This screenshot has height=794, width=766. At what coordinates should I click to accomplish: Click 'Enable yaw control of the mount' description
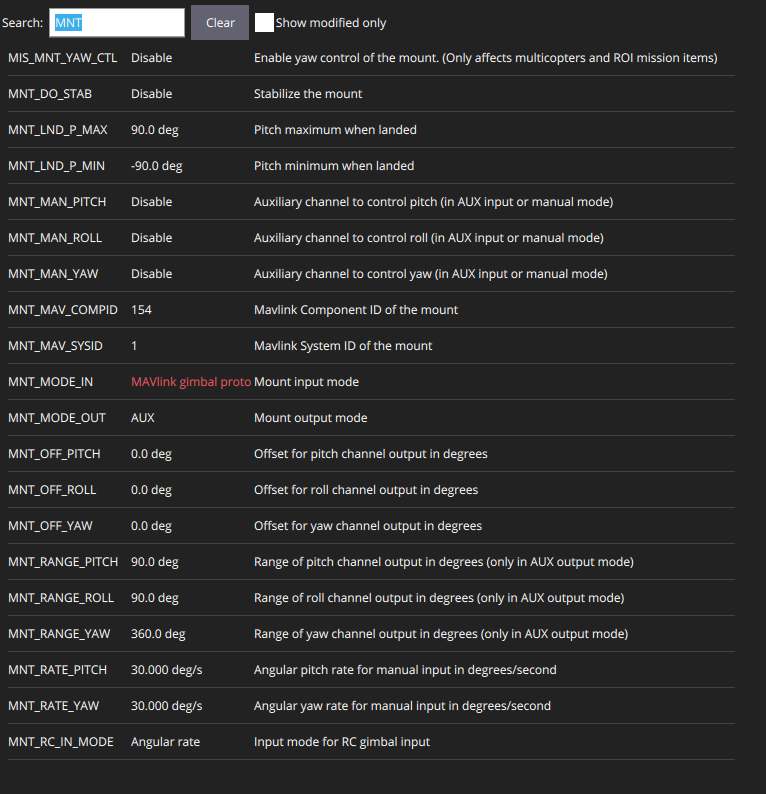click(x=486, y=58)
